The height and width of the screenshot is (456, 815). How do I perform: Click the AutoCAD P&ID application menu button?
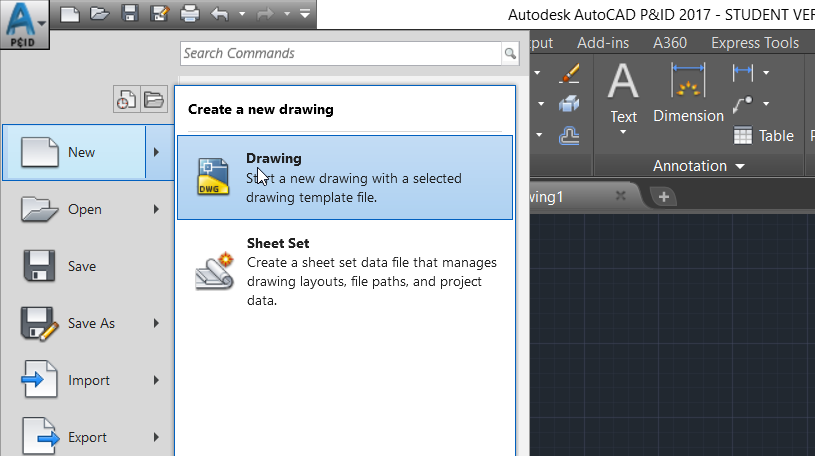[x=24, y=24]
